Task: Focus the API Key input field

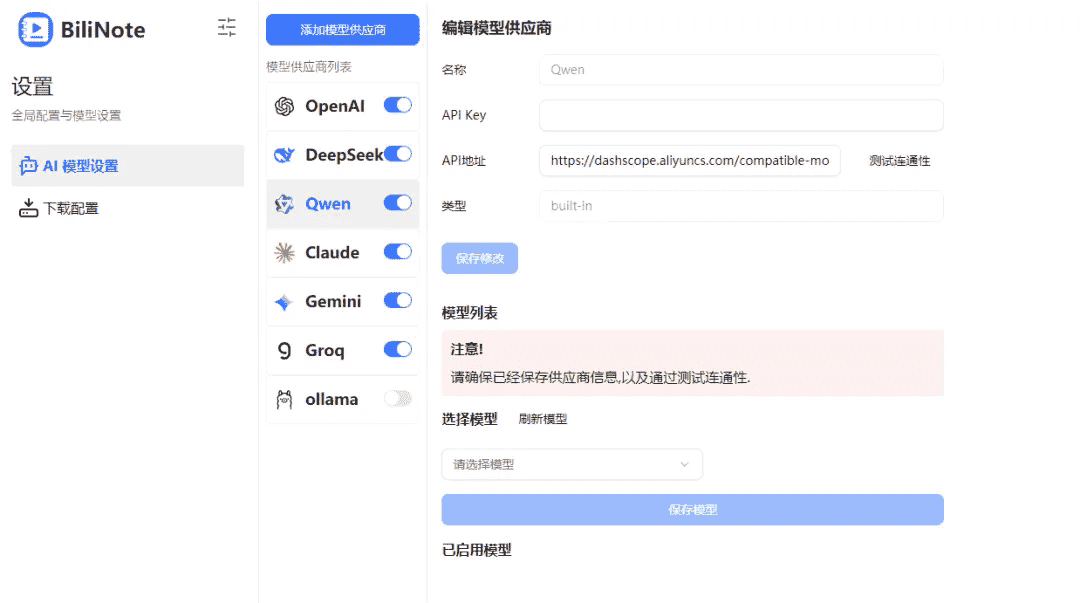Action: click(740, 115)
